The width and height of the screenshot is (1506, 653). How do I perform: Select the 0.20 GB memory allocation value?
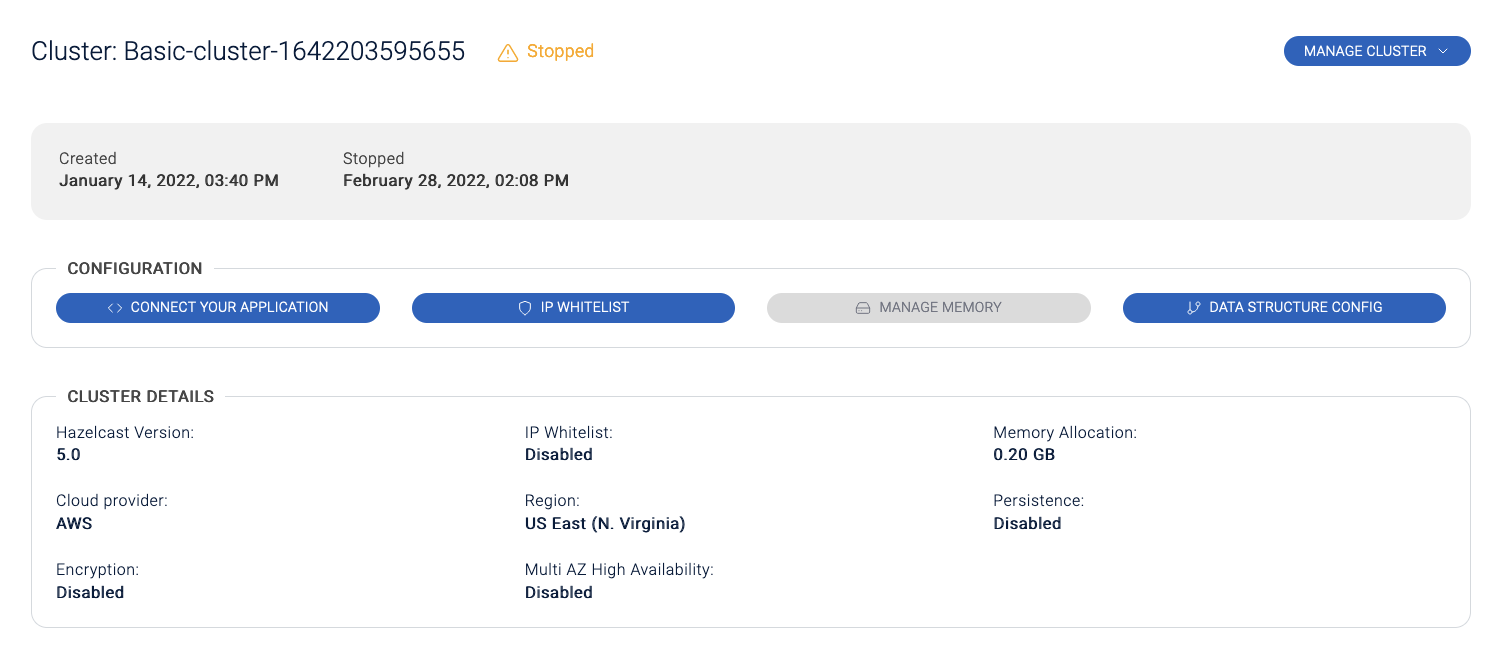(x=1024, y=455)
